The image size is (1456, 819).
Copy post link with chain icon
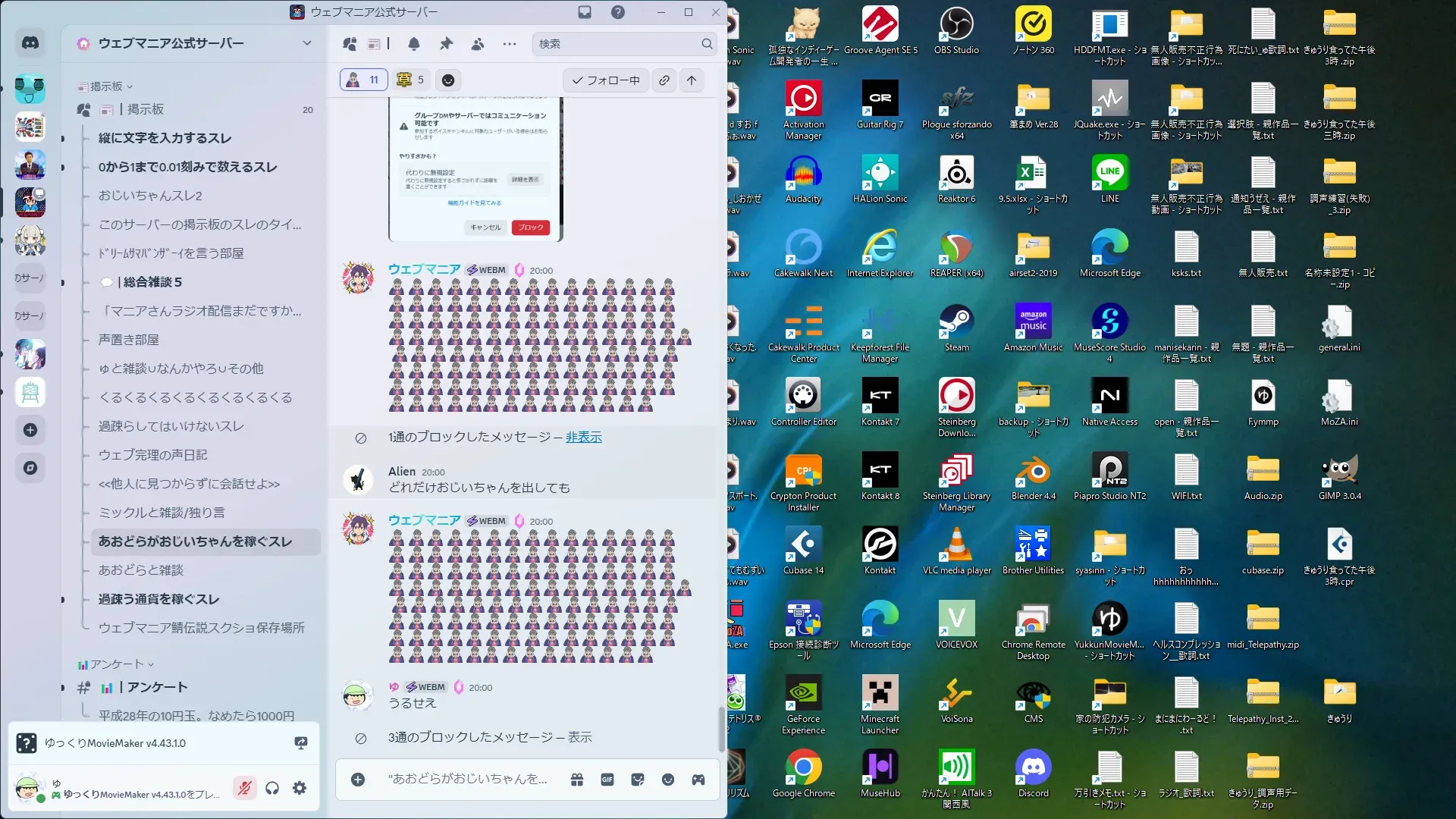(x=664, y=80)
